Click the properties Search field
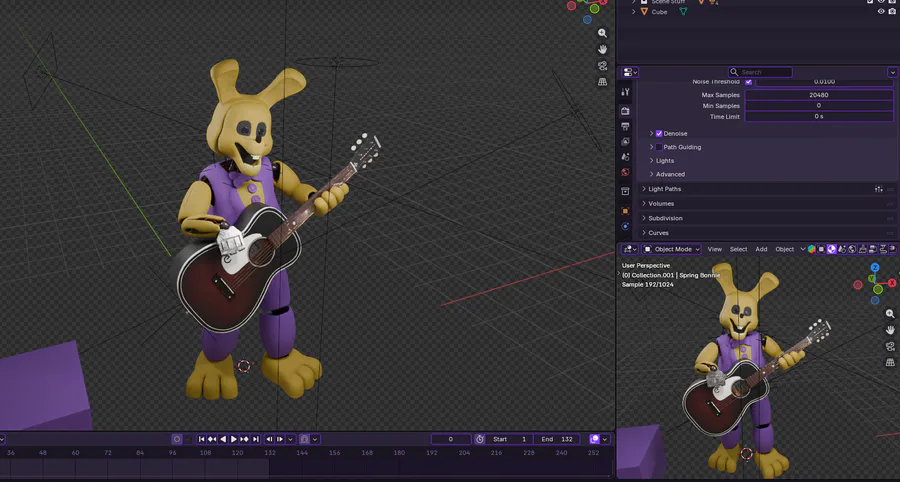The width and height of the screenshot is (900, 482). (760, 72)
